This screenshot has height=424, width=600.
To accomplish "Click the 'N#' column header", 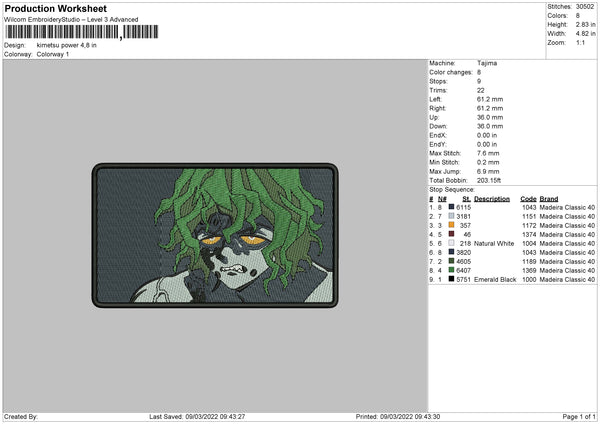I will [442, 199].
